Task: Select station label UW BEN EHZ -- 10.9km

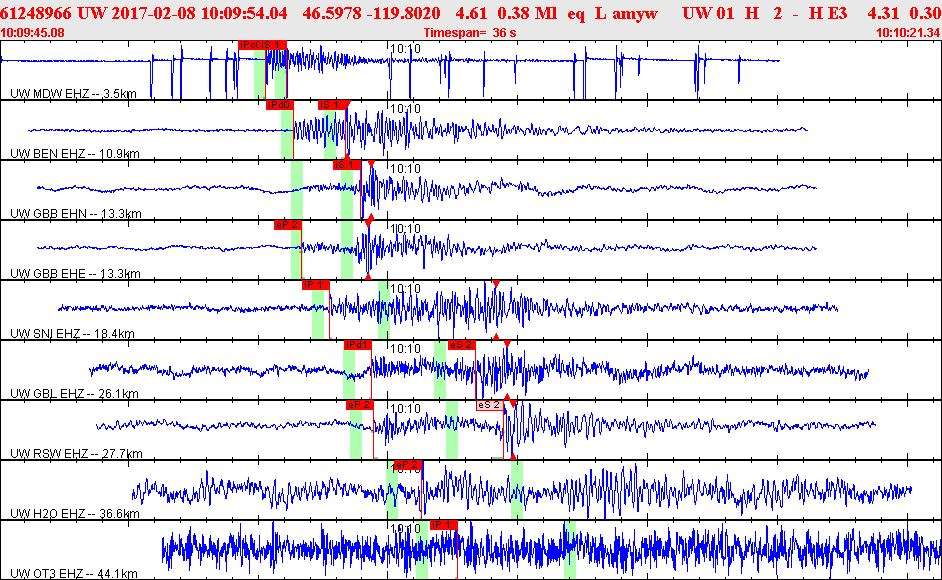Action: [74, 154]
